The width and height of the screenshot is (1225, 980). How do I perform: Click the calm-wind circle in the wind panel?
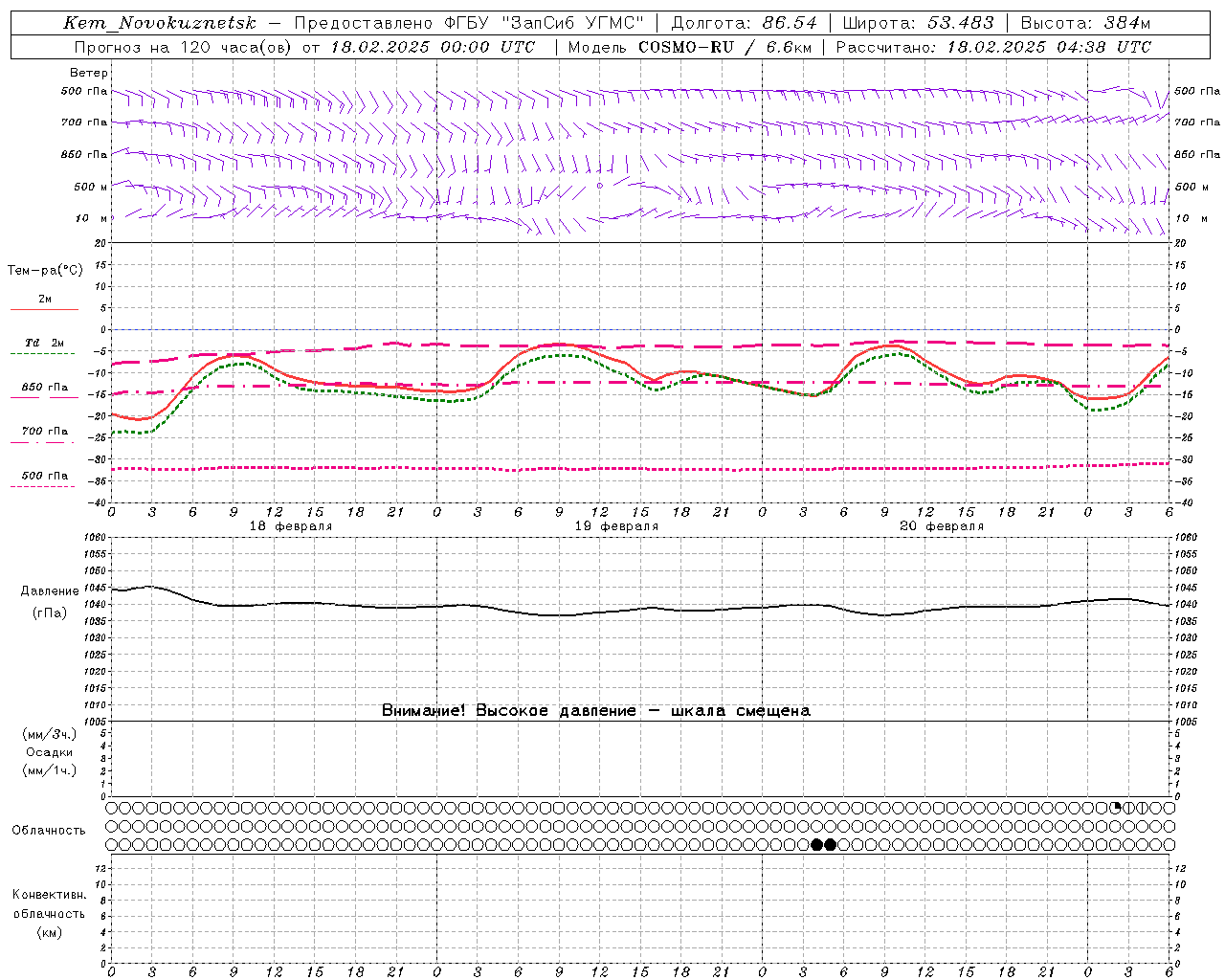point(600,186)
